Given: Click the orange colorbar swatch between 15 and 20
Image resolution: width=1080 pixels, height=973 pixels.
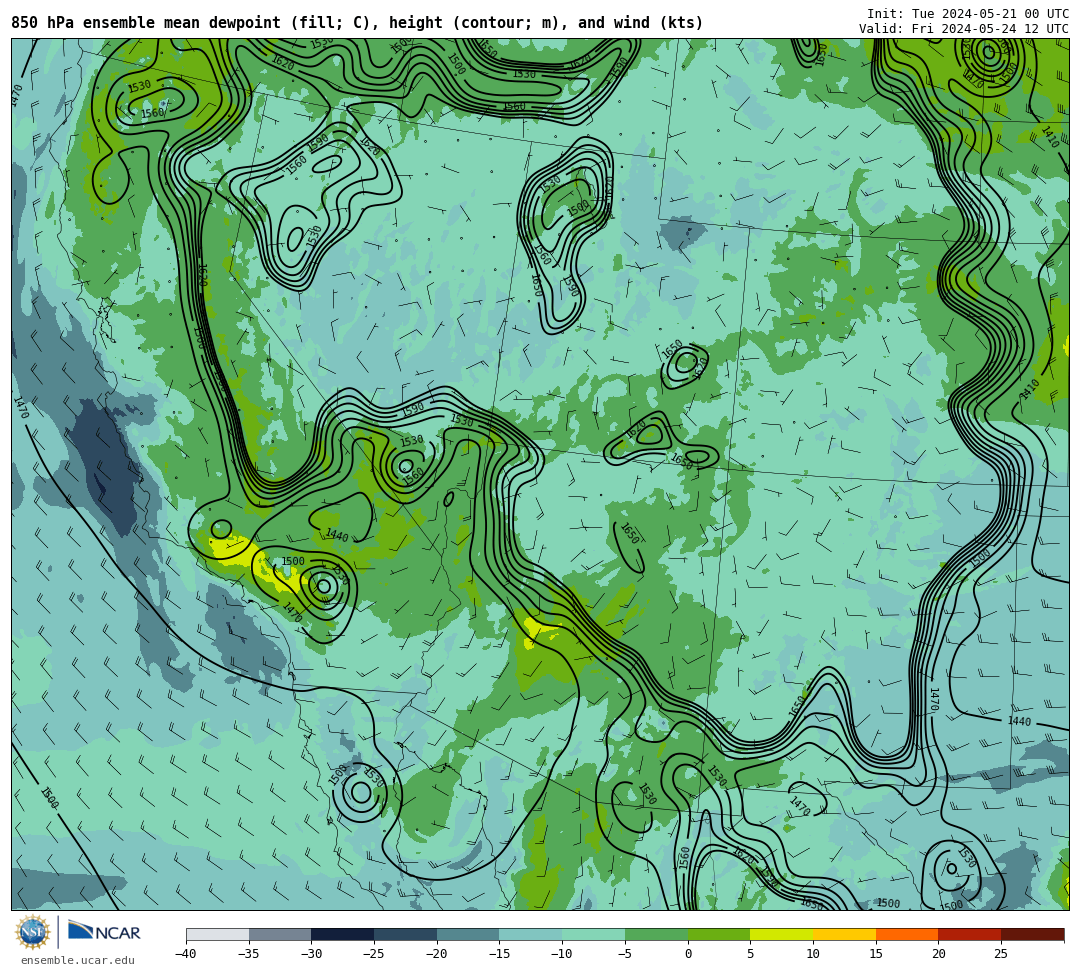Looking at the screenshot, I should pyautogui.click(x=906, y=934).
